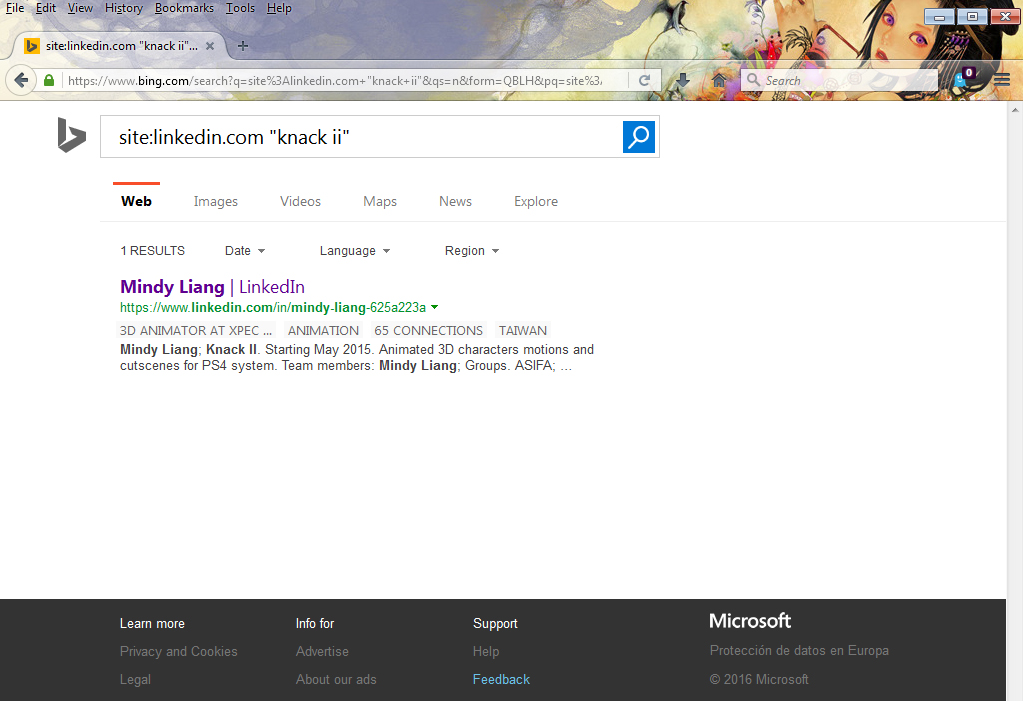Switch to the Explore tab
Viewport: 1023px width, 701px height.
click(x=536, y=201)
